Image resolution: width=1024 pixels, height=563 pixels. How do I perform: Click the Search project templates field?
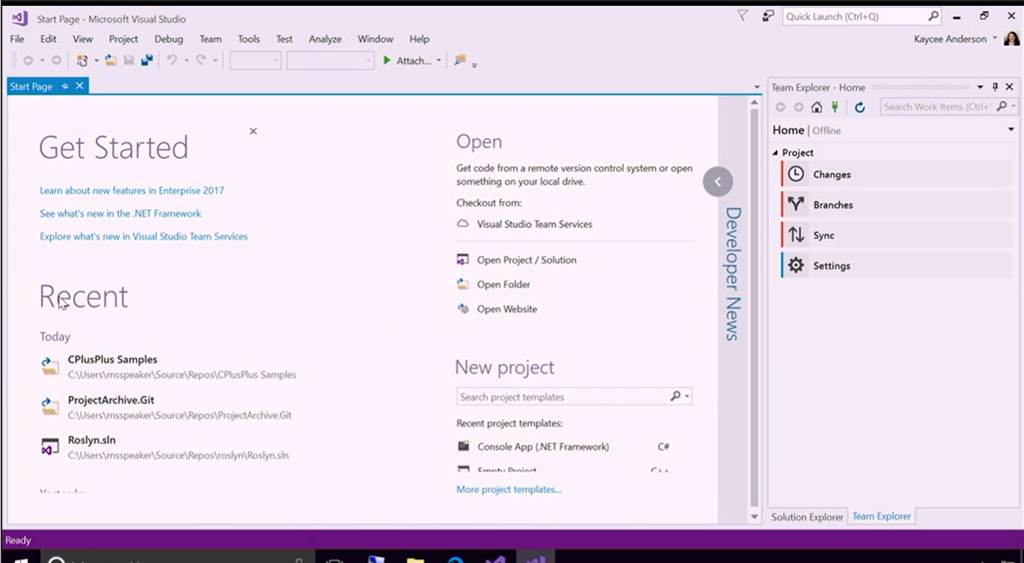point(562,397)
